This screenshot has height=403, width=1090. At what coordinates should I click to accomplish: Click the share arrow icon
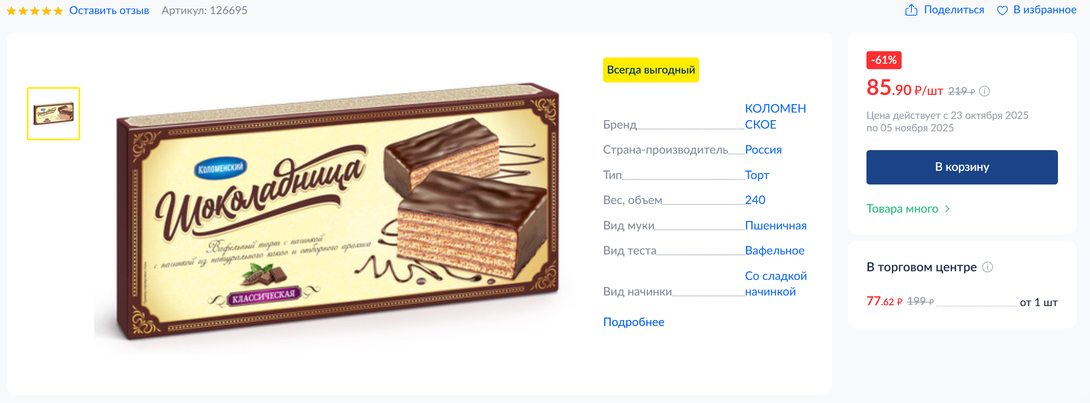point(911,10)
